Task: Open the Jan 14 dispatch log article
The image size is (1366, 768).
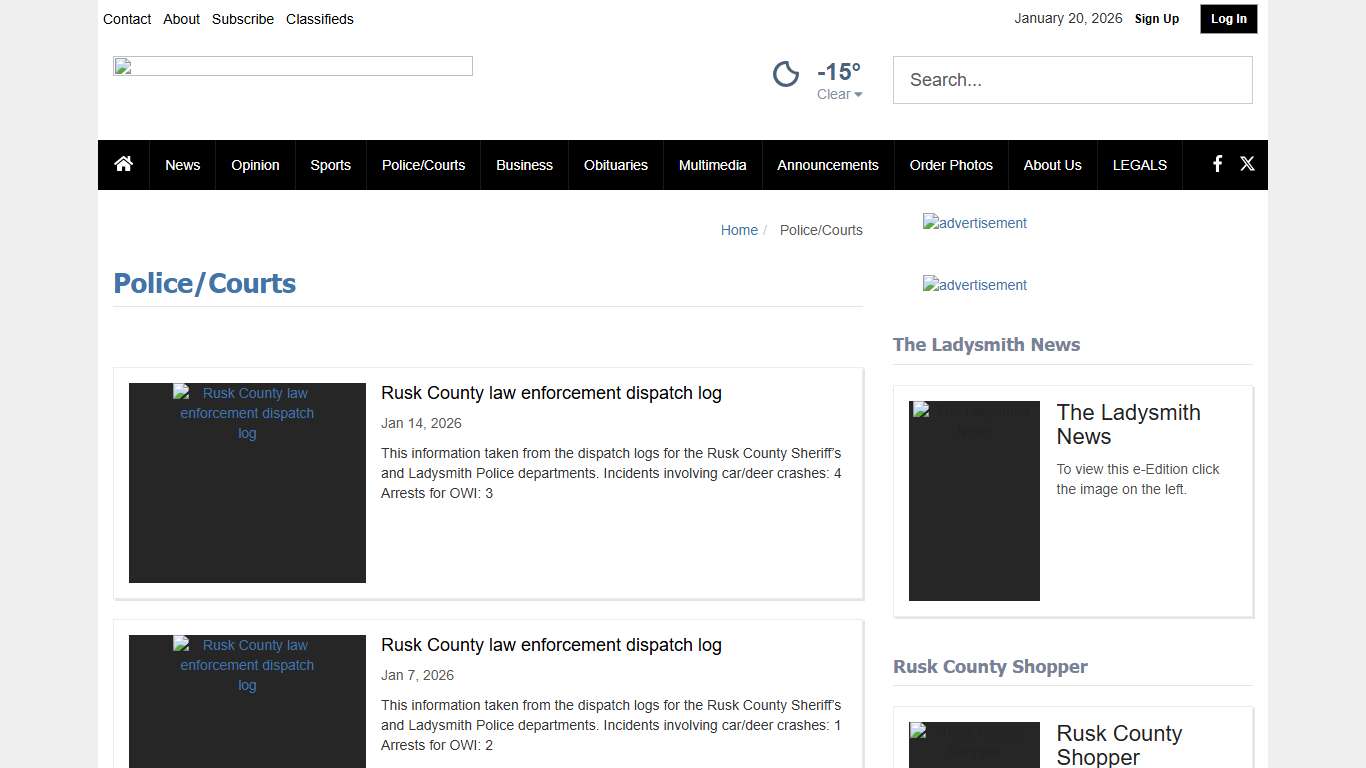Action: point(551,392)
